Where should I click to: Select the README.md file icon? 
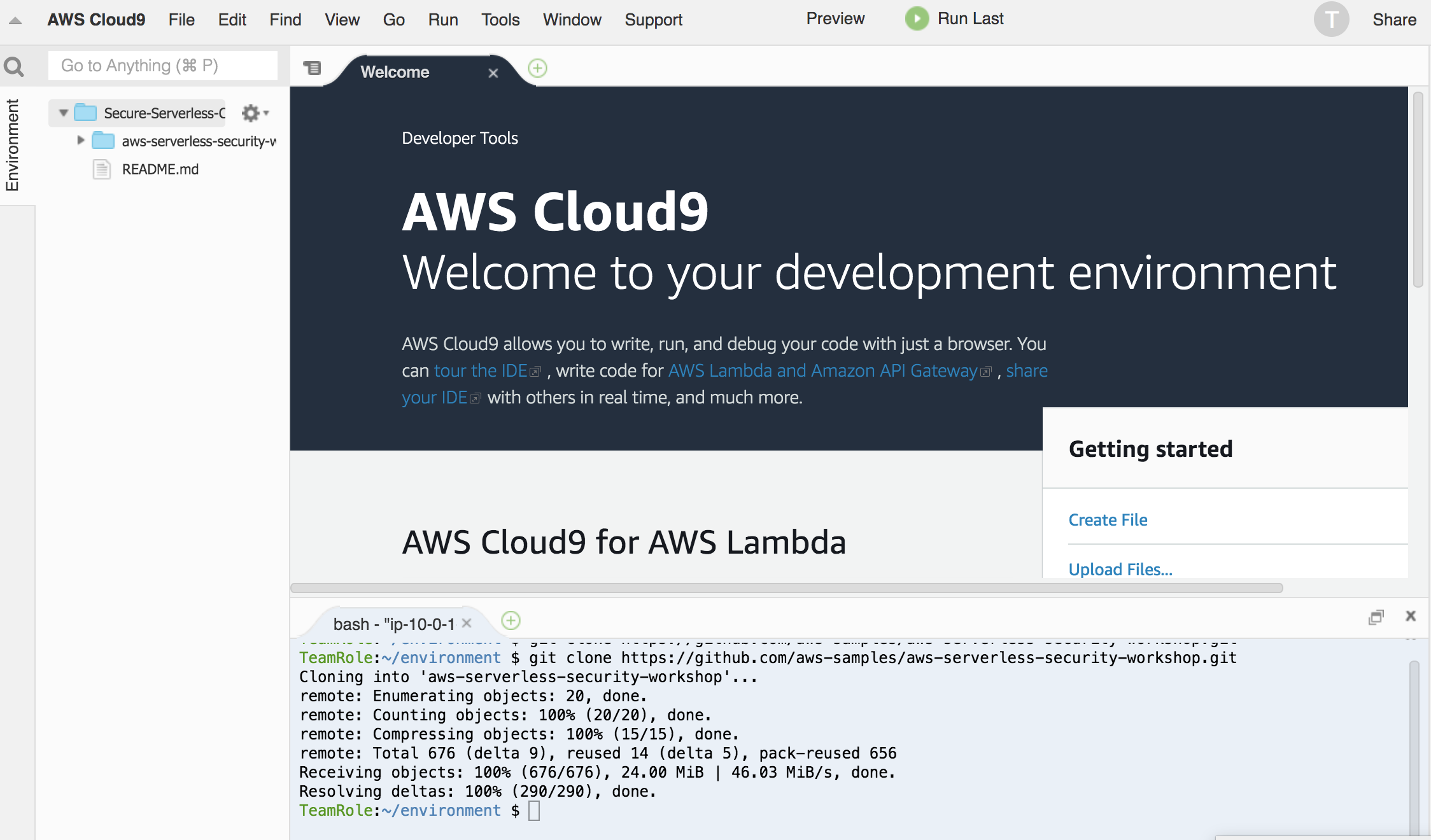[102, 169]
